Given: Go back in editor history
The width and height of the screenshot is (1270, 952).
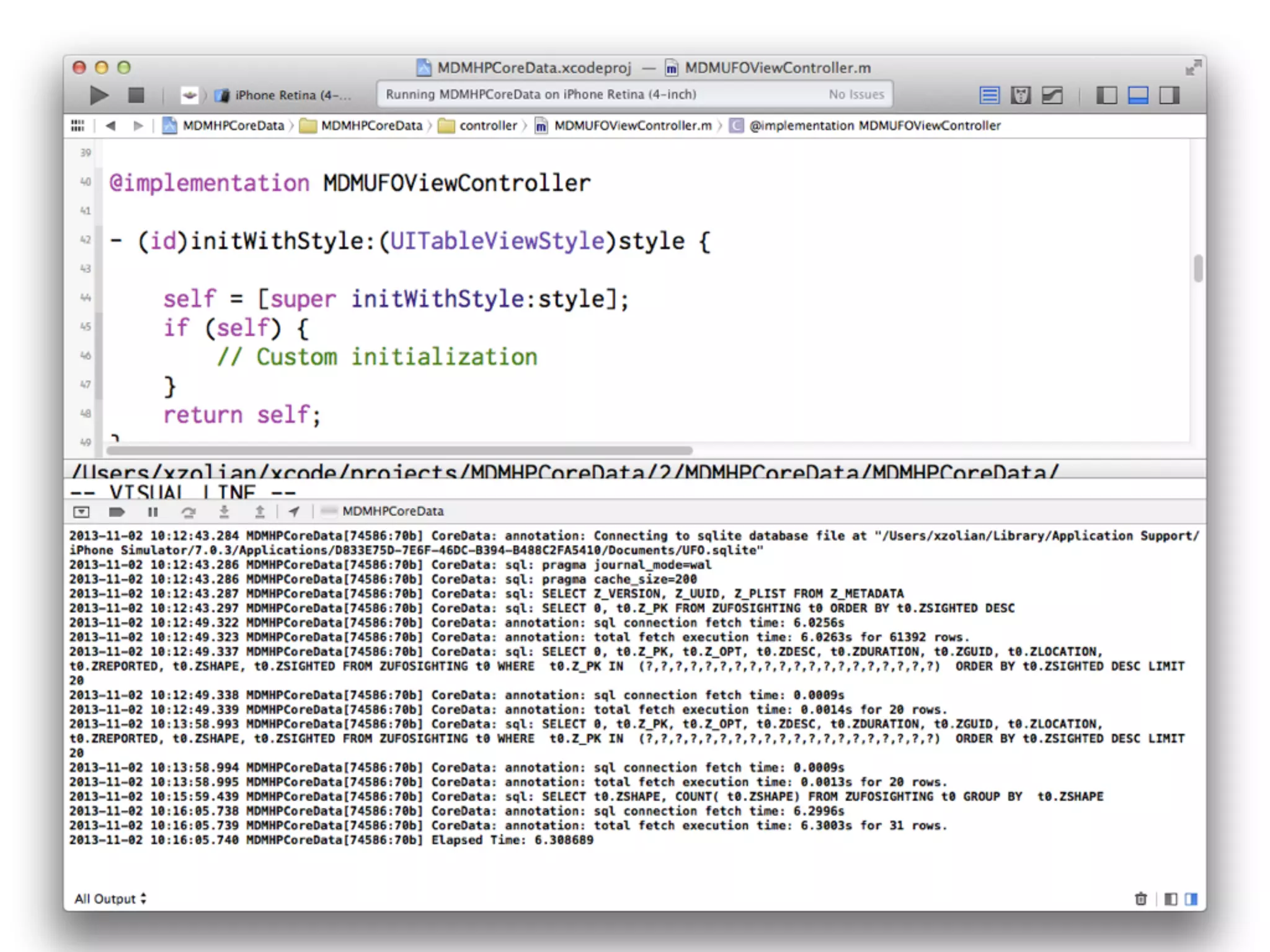Looking at the screenshot, I should point(110,126).
